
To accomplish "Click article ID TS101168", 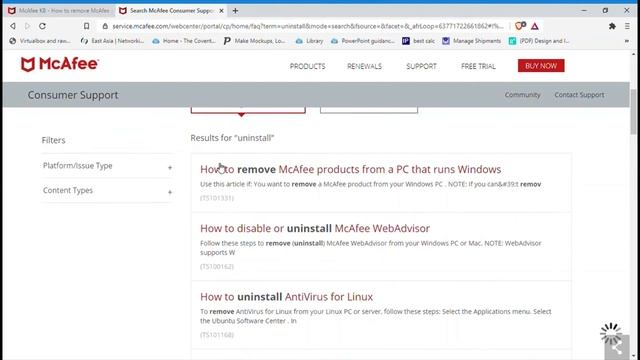I will click(217, 335).
